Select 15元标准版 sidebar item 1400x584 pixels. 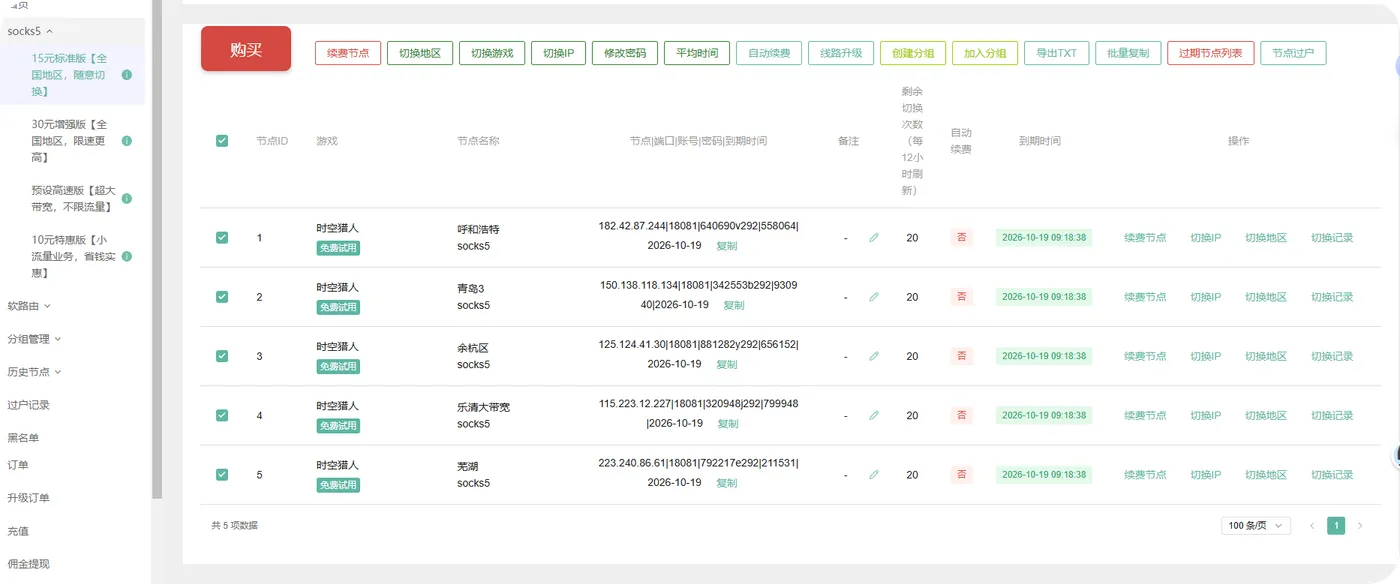(x=72, y=75)
